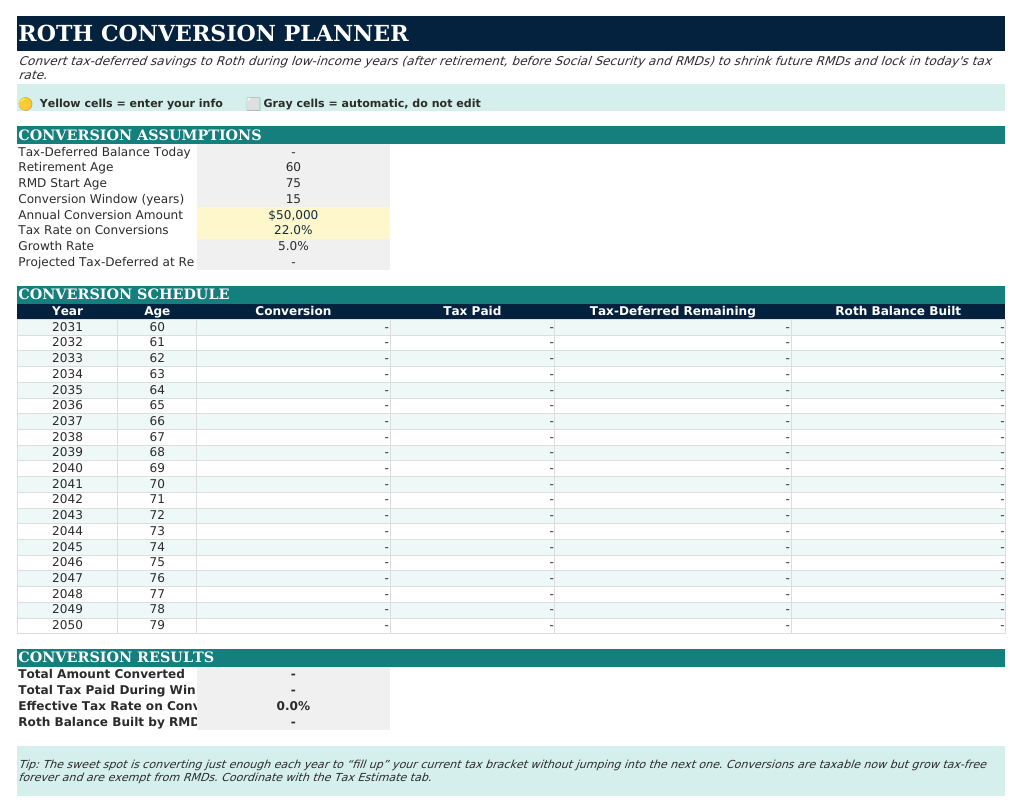Click the Gray cells legend text
Image resolution: width=1022 pixels, height=812 pixels.
[x=372, y=104]
